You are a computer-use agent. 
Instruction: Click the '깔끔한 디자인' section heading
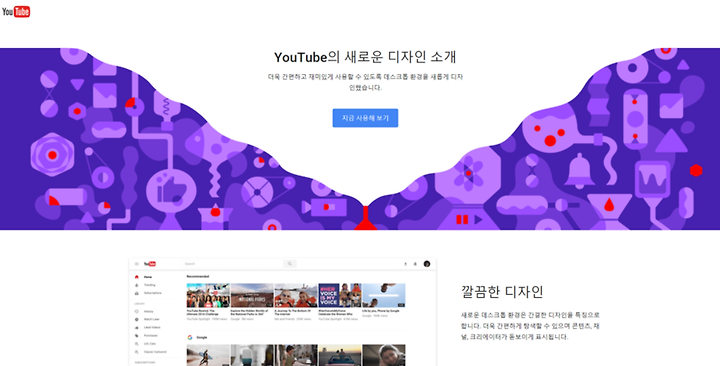pyautogui.click(x=502, y=292)
